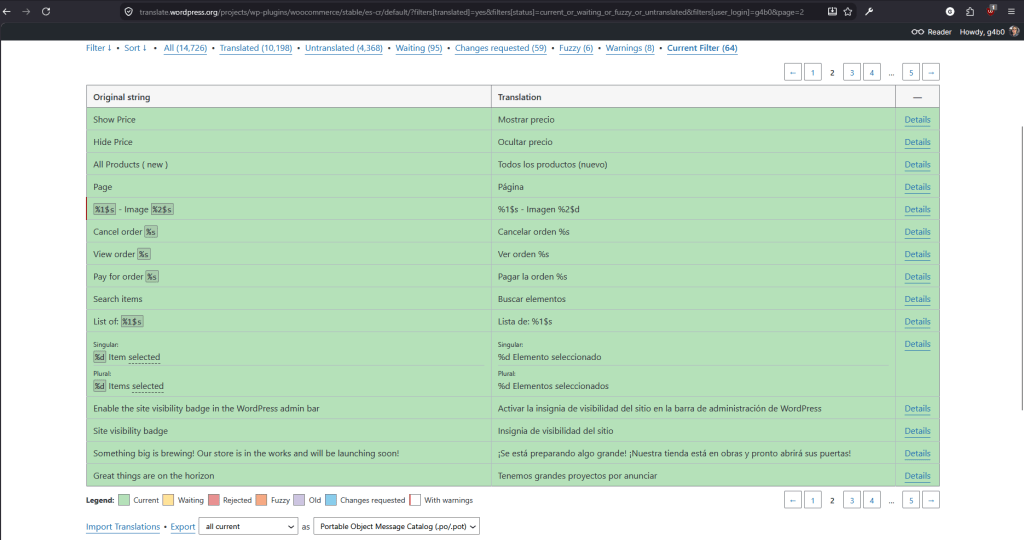The image size is (1024, 540).
Task: Go to page 3 in the top pagination
Action: (852, 72)
